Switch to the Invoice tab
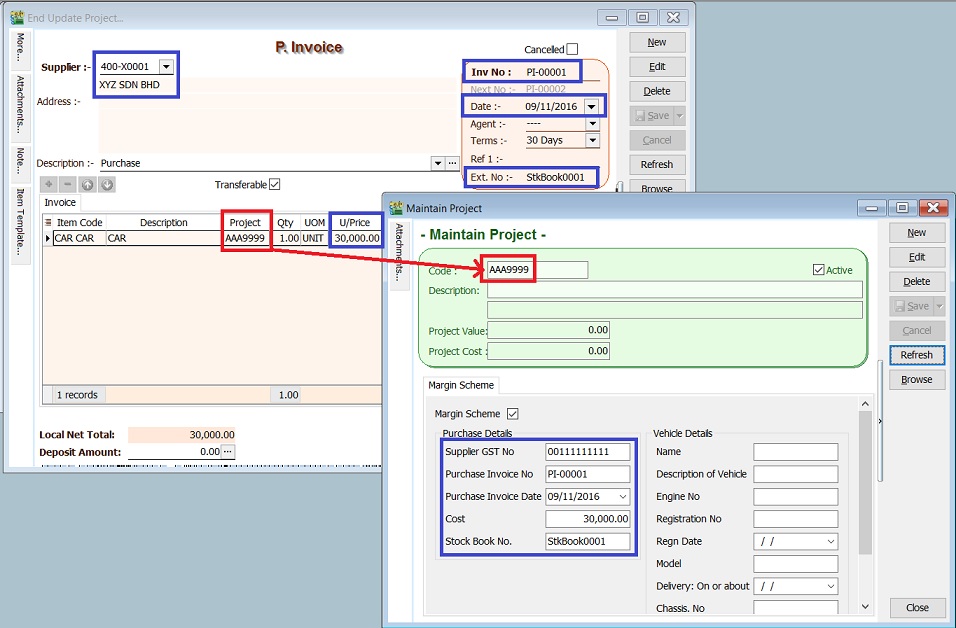 click(x=60, y=203)
